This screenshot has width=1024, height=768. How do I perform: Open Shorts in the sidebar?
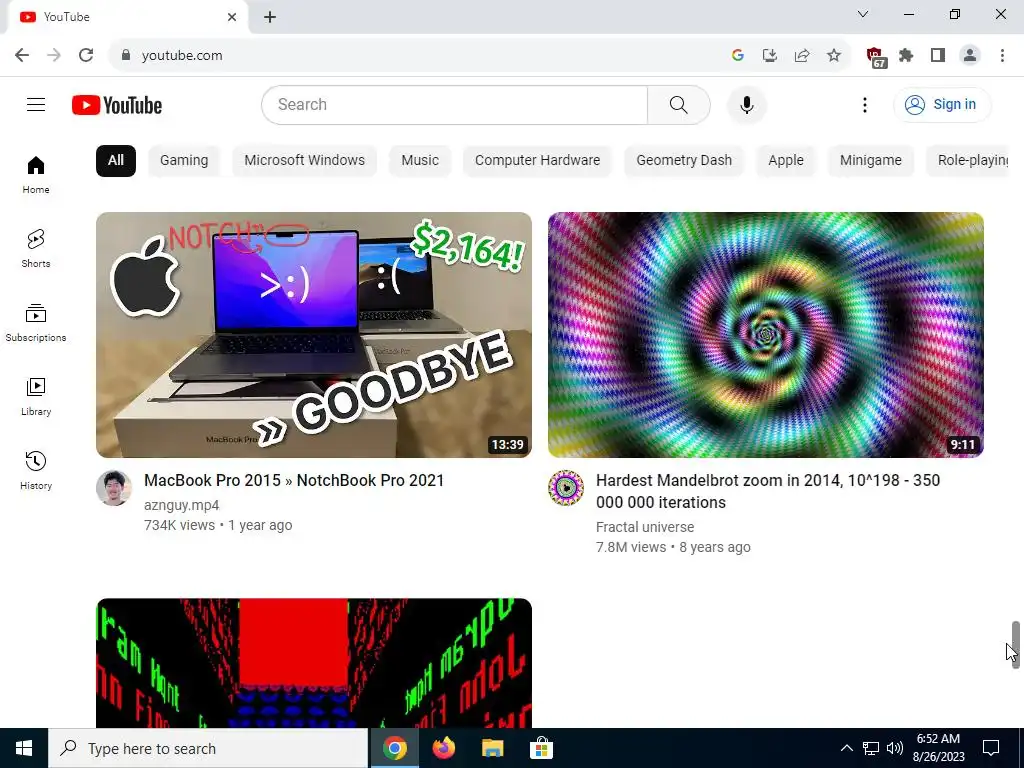coord(36,249)
